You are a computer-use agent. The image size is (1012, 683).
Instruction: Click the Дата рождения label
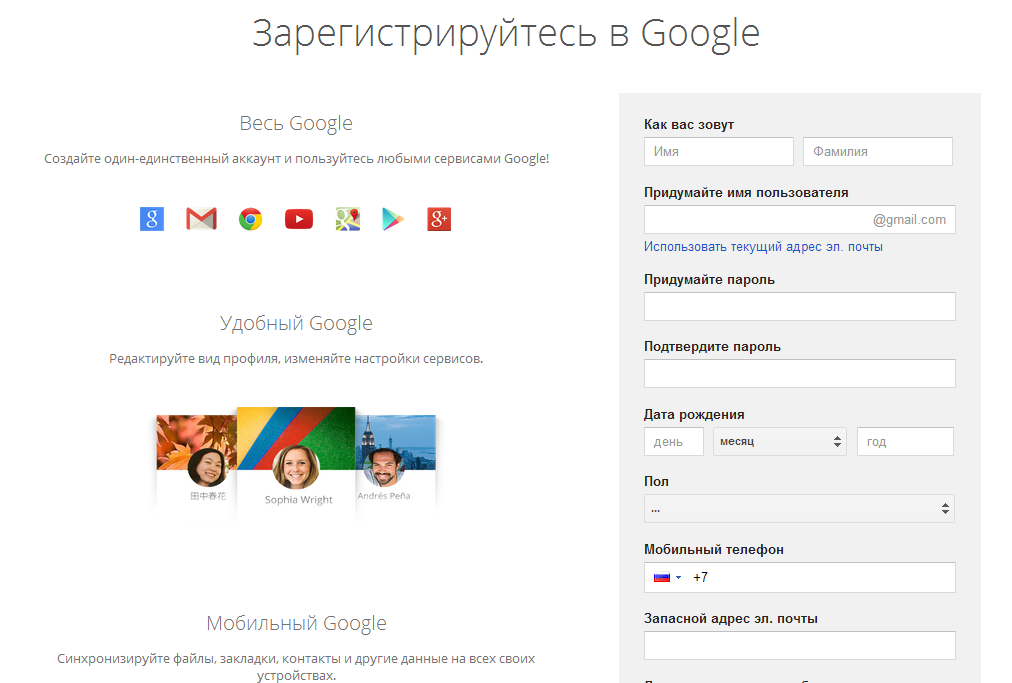click(694, 414)
